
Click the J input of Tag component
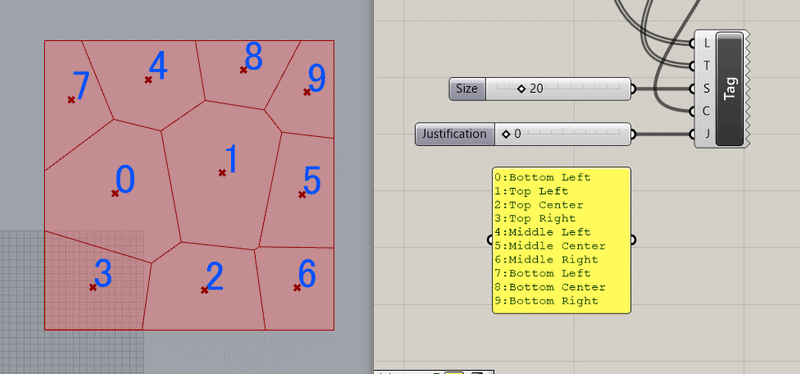point(706,135)
